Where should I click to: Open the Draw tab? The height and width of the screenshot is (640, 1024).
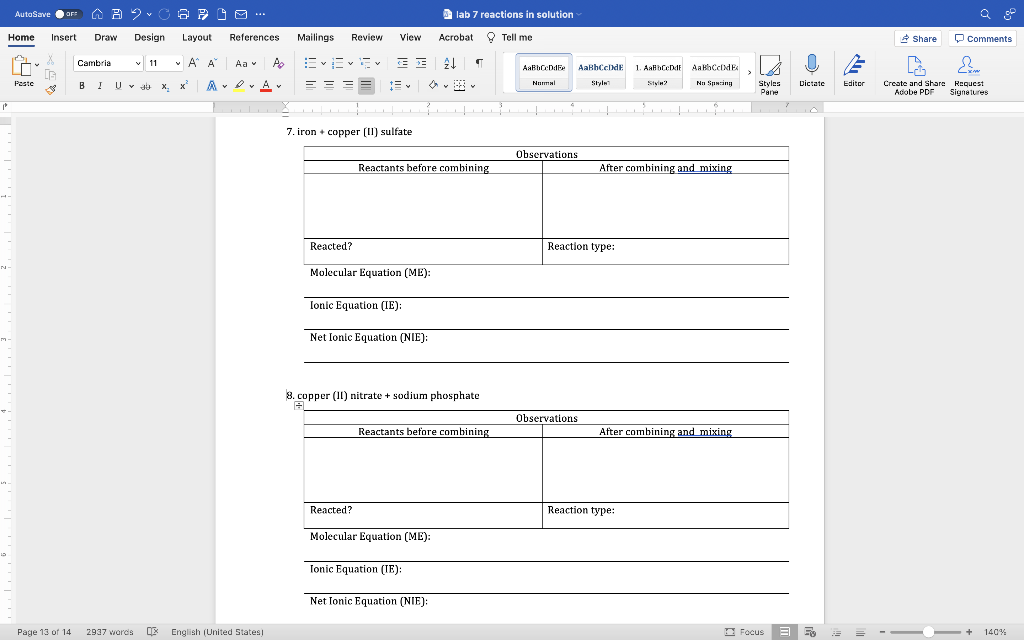(106, 37)
